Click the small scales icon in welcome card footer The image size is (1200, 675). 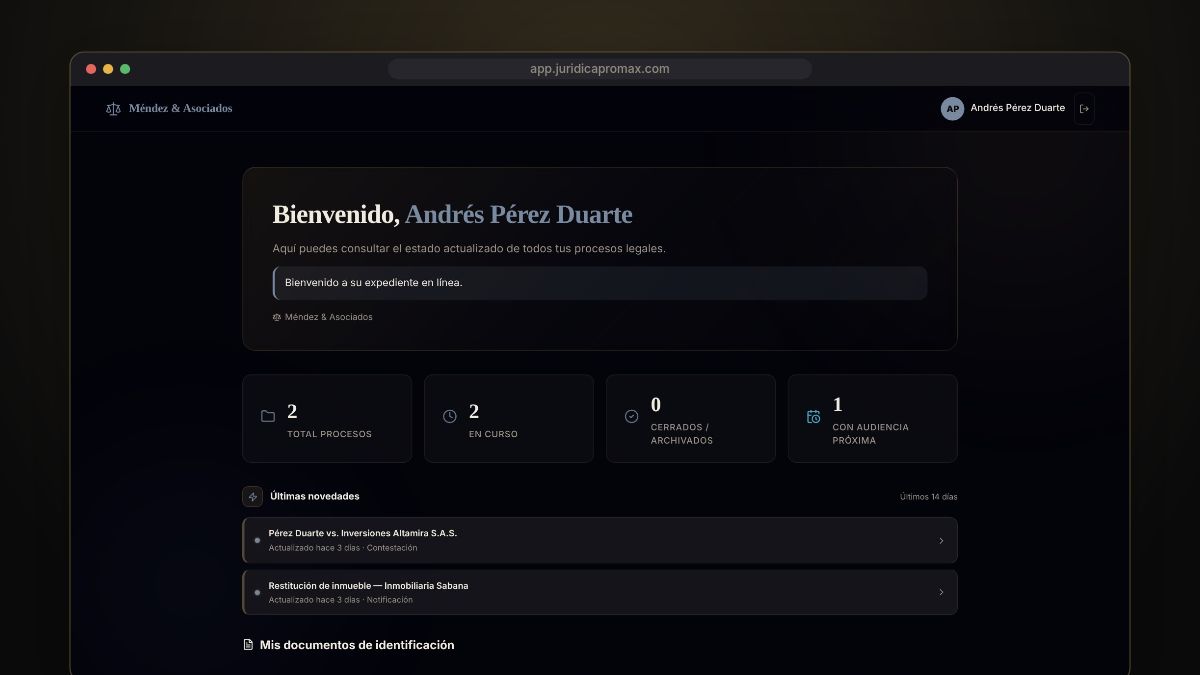coord(277,317)
